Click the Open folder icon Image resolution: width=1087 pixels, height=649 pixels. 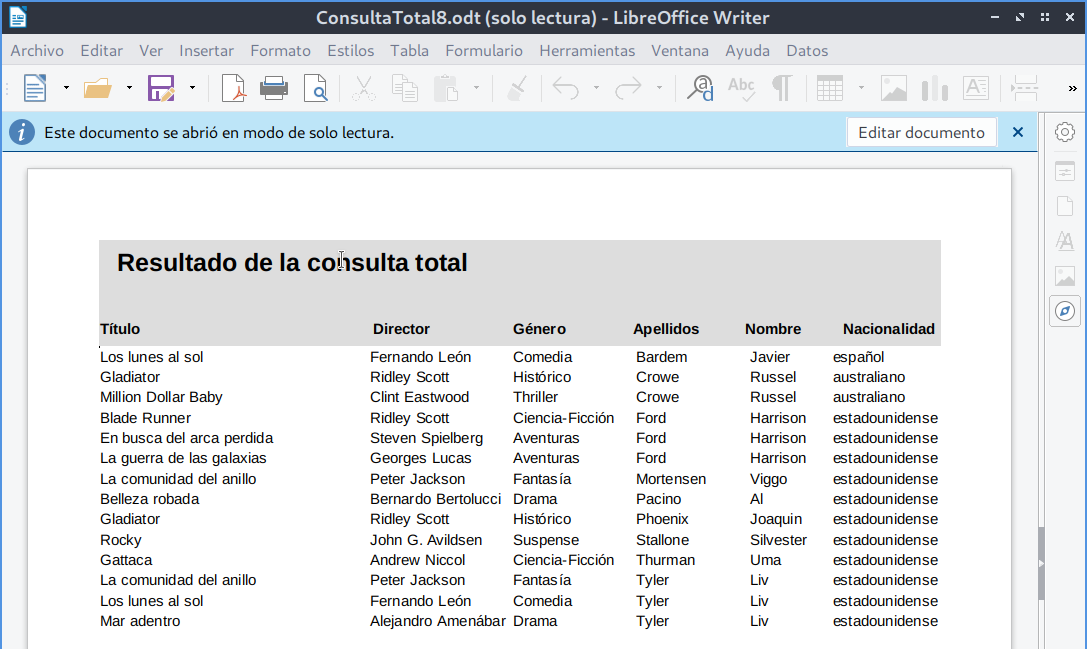click(97, 88)
